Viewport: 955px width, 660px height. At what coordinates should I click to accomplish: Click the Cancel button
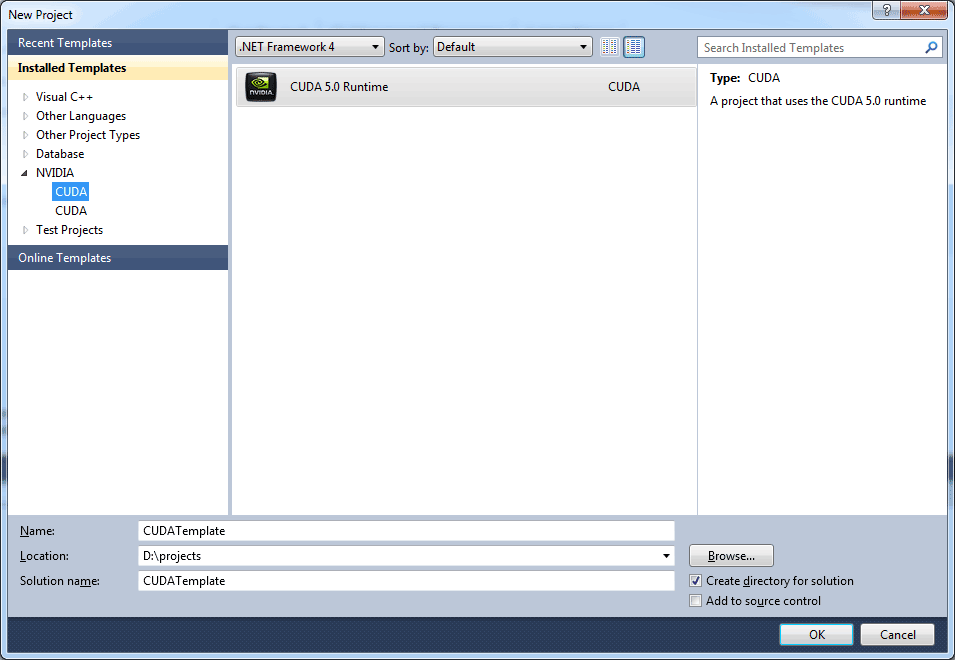click(x=897, y=634)
